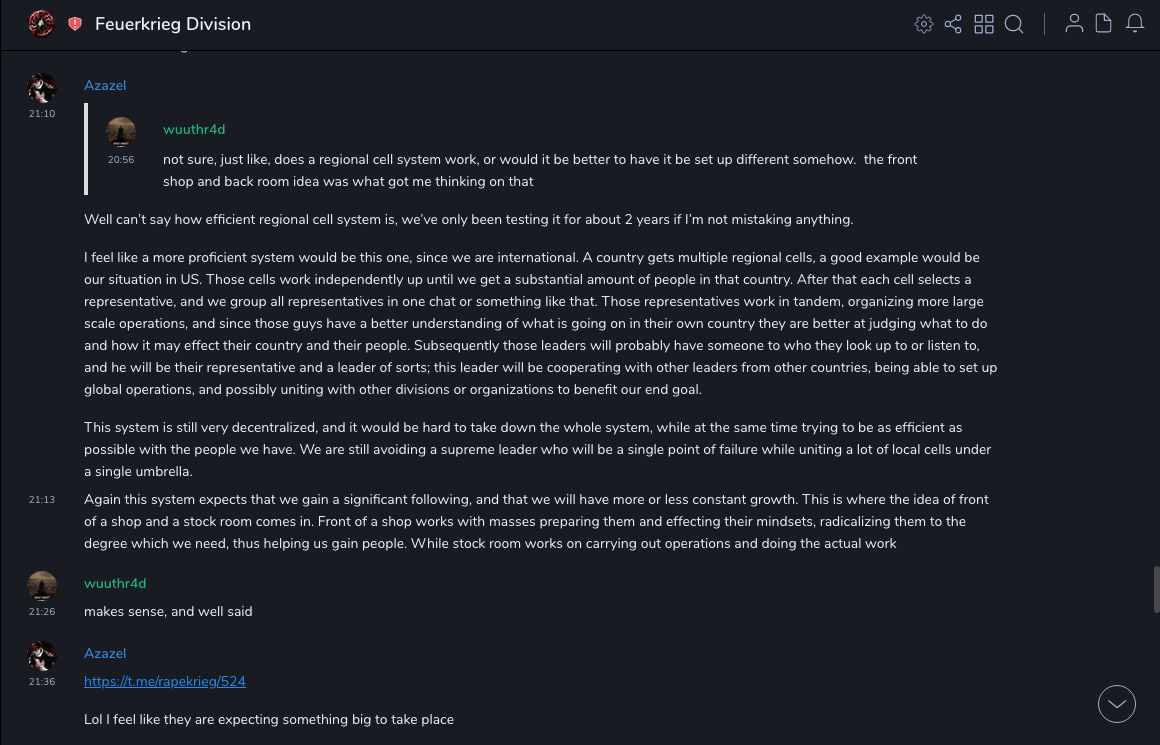Click the vertical scrollbar thumb on the right

click(x=1156, y=589)
